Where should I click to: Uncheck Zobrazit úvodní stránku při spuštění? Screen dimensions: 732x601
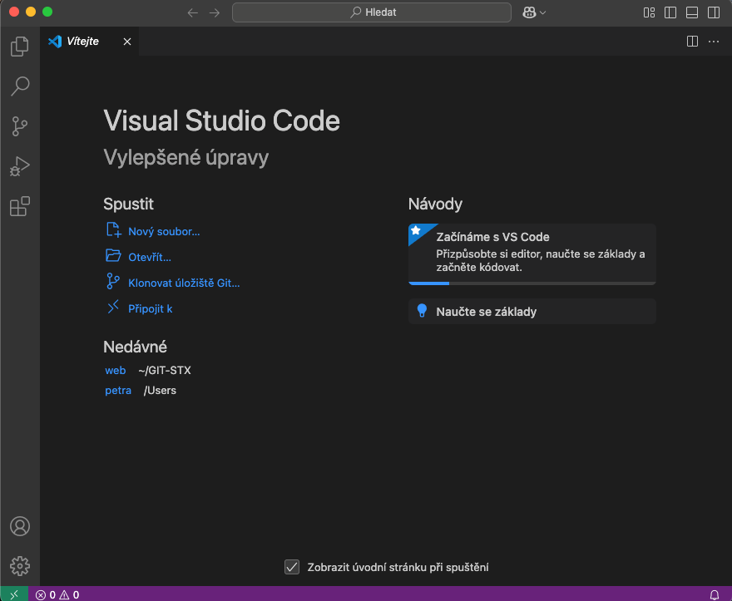[x=292, y=567]
